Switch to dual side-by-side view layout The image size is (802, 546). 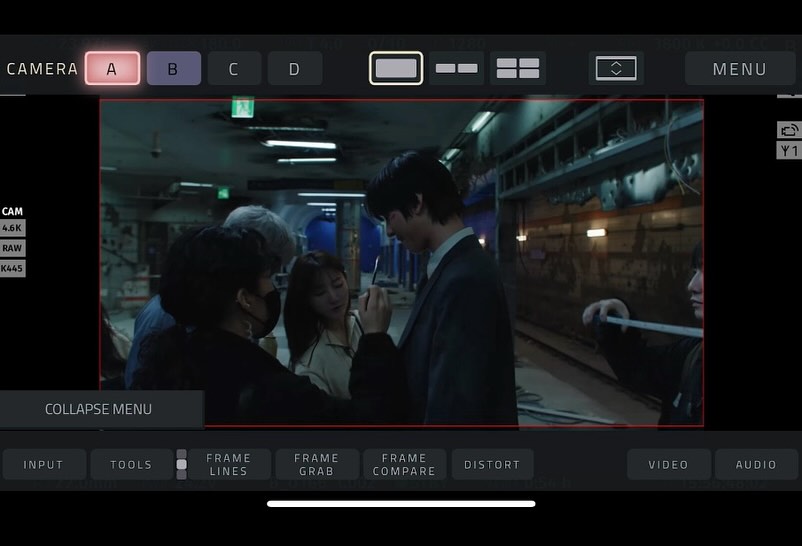point(457,68)
